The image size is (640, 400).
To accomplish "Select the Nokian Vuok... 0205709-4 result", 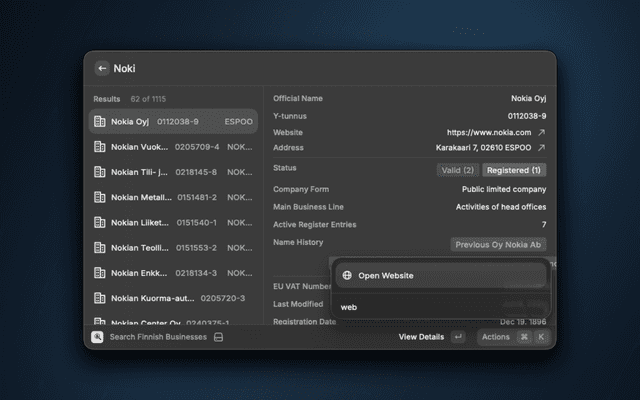I will pos(173,147).
